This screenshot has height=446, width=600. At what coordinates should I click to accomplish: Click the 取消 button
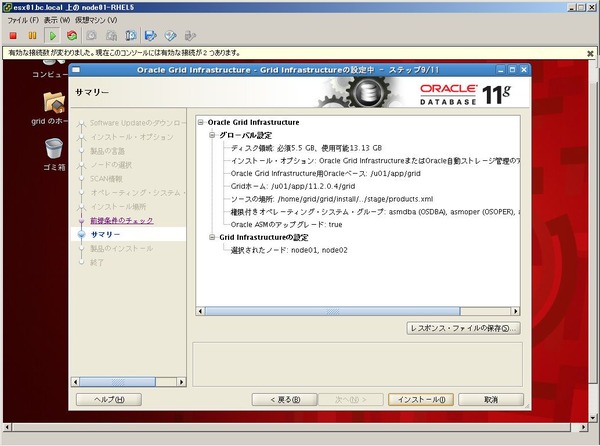point(491,399)
